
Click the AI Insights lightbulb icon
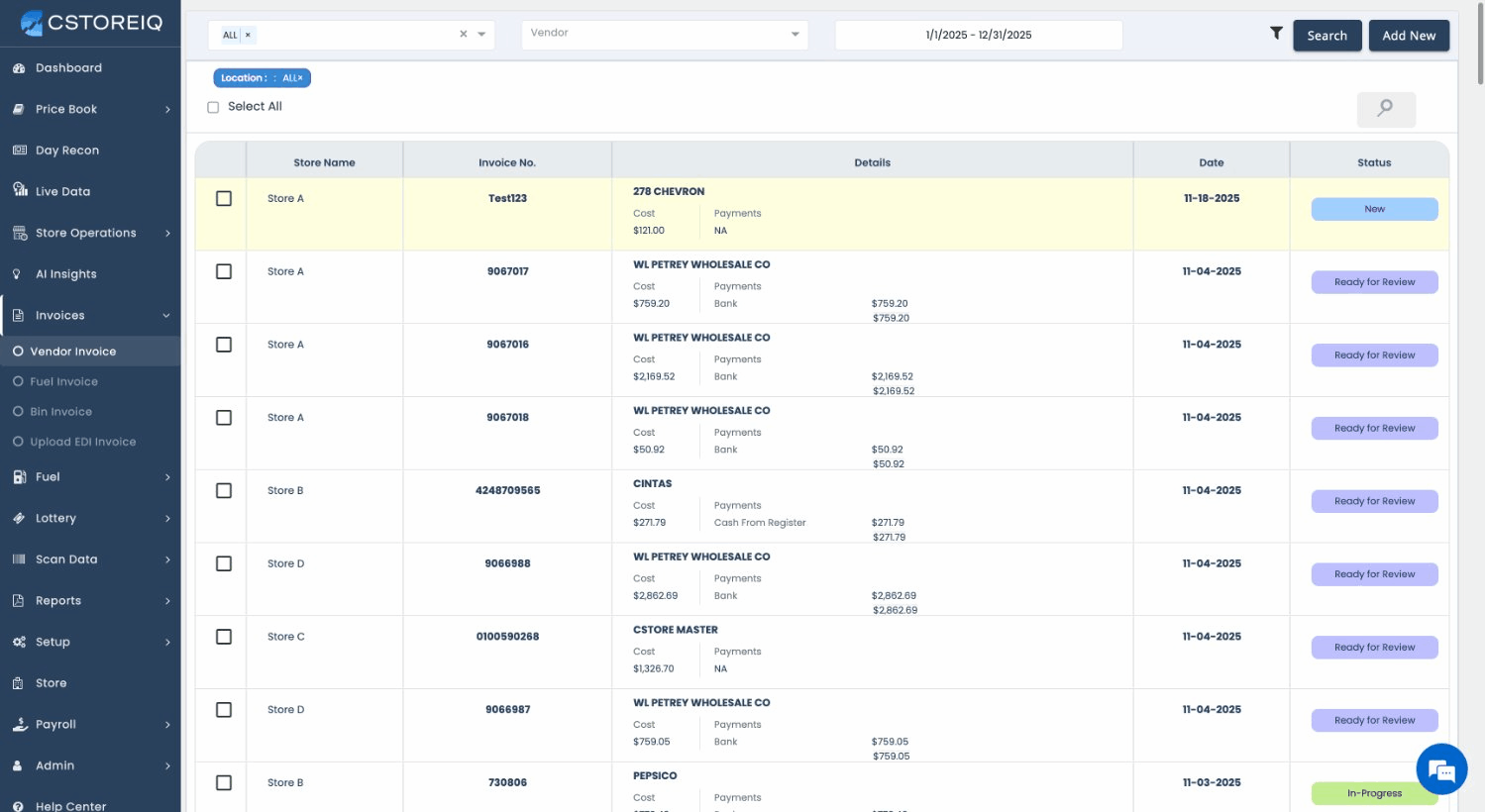pyautogui.click(x=18, y=274)
